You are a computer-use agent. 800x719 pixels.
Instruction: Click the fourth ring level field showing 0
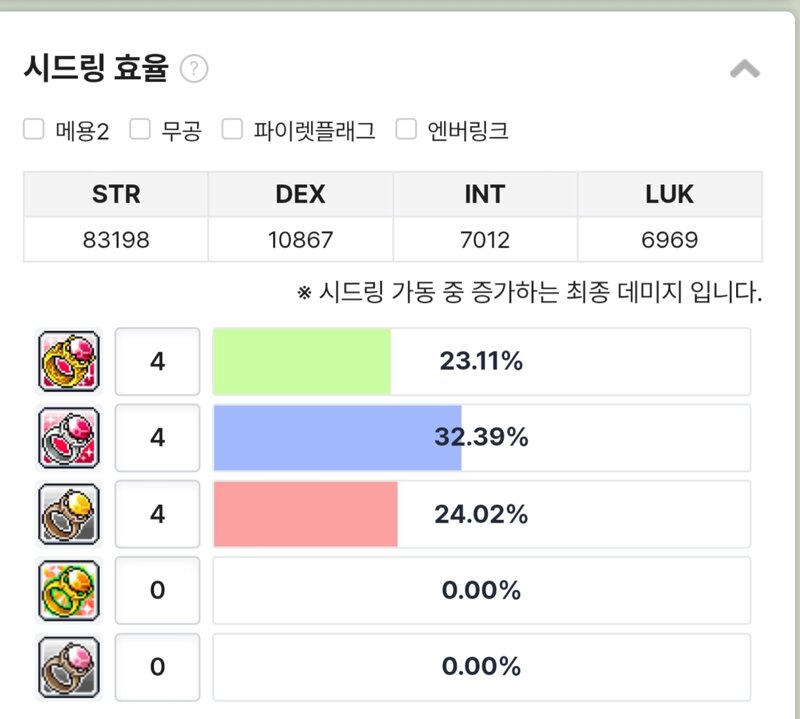pos(157,590)
